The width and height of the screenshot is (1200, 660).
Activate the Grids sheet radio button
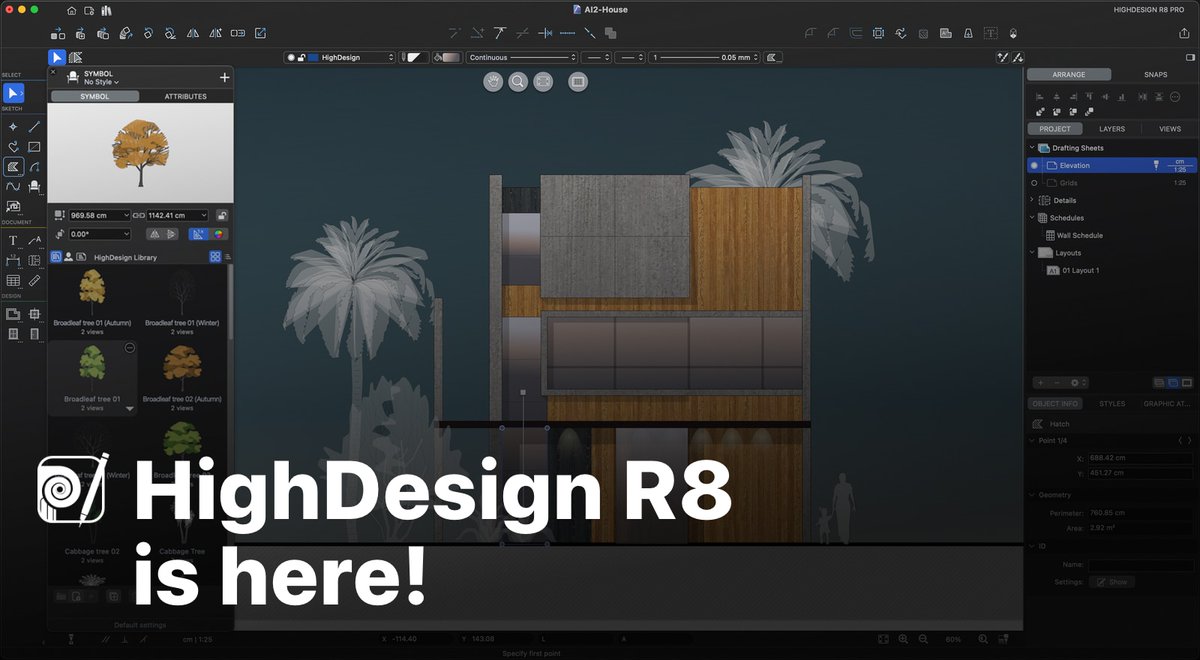click(x=1034, y=183)
